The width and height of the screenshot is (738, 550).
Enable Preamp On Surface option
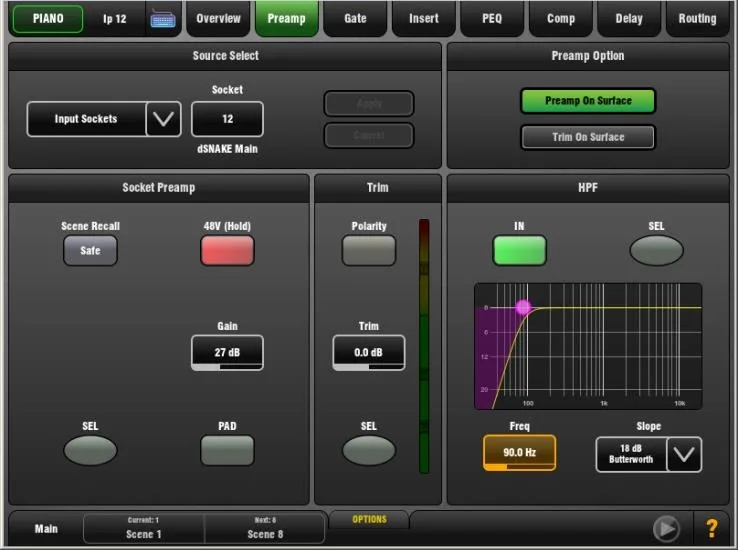point(588,101)
